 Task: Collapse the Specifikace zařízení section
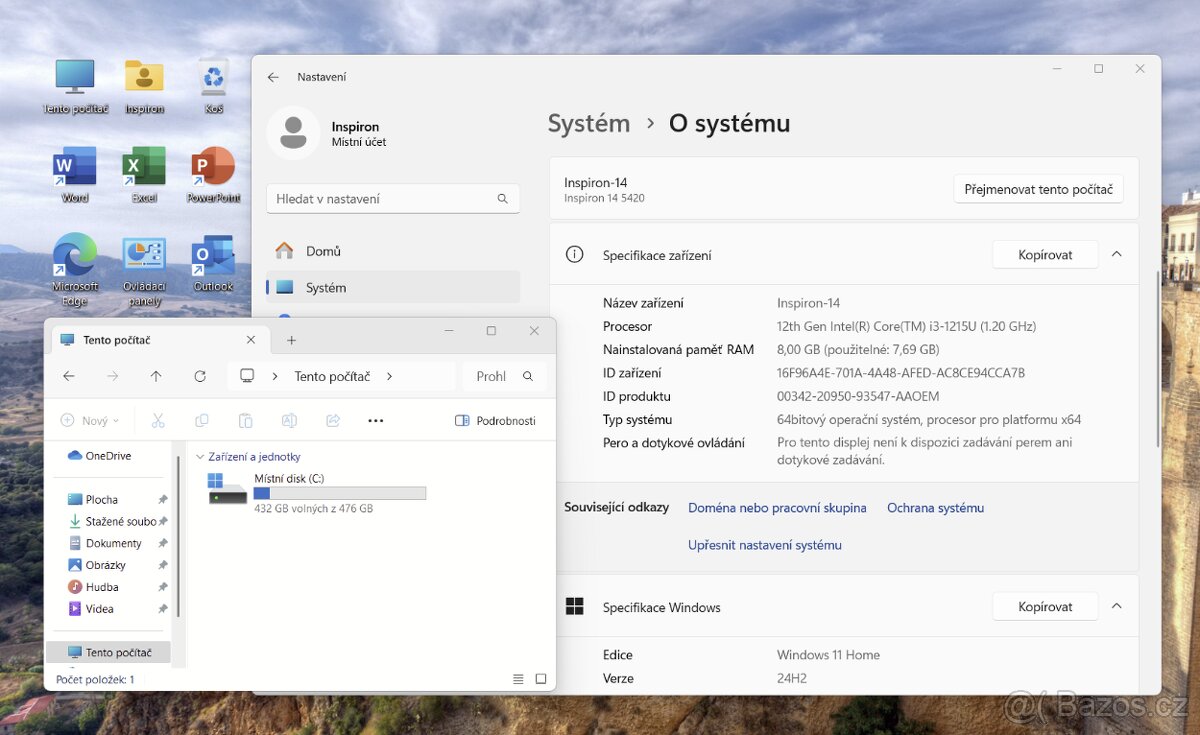(1117, 254)
